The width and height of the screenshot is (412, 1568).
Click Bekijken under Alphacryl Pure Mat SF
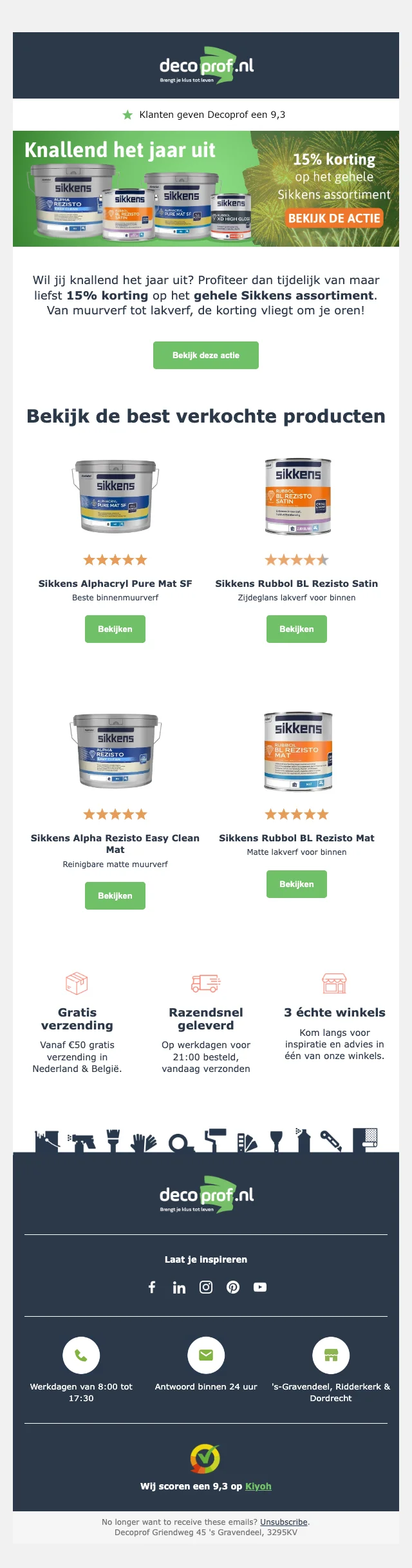(x=115, y=629)
